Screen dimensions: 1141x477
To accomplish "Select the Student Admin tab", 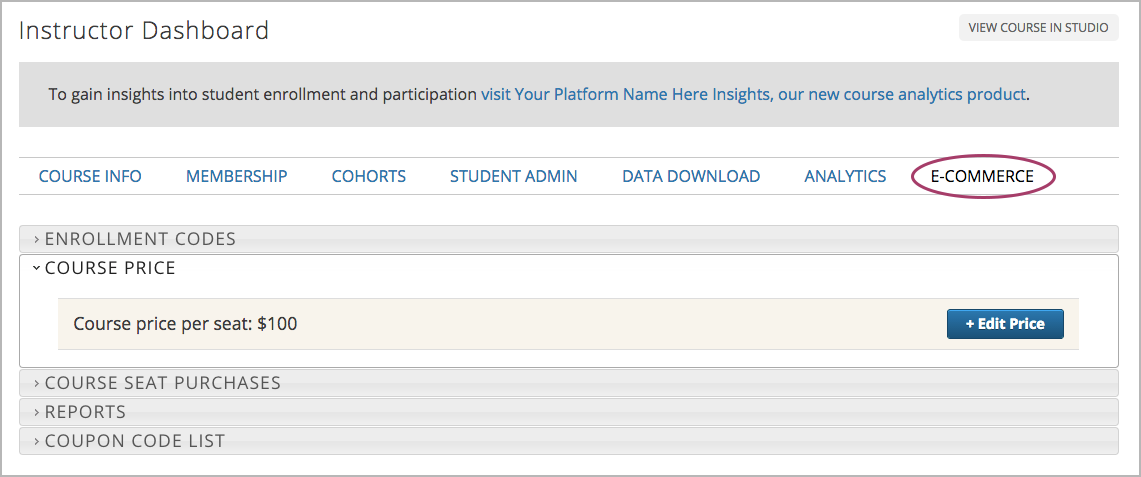I will point(513,176).
